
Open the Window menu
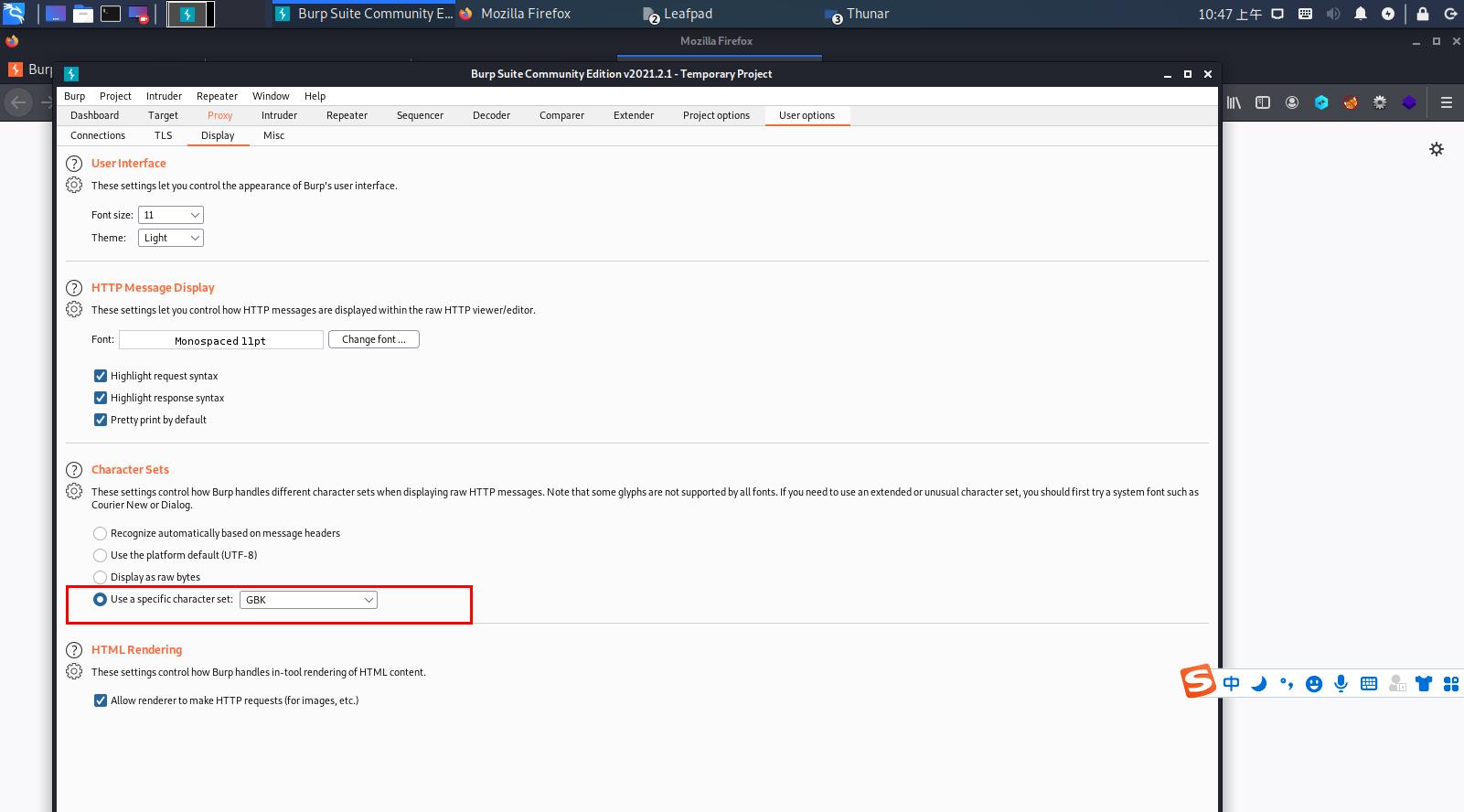tap(271, 96)
